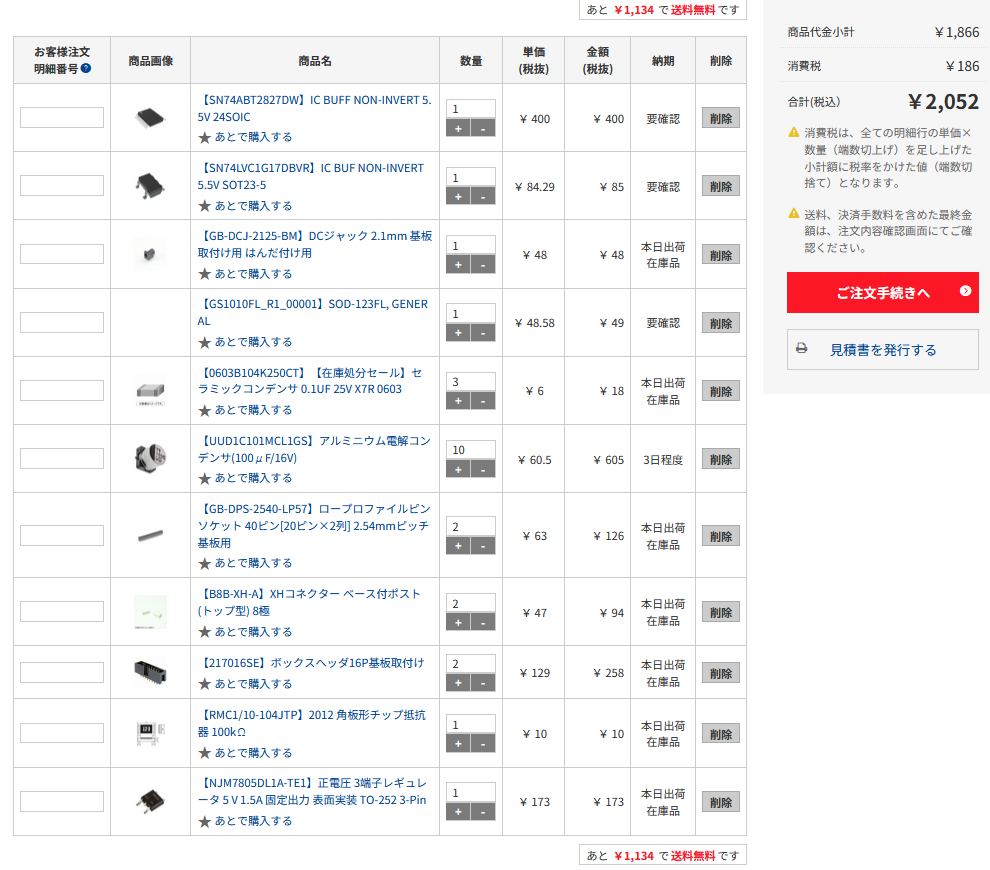The image size is (990, 870).
Task: Increase quantity of GS1010FL_R1_00001 with plus
Action: coord(458,333)
